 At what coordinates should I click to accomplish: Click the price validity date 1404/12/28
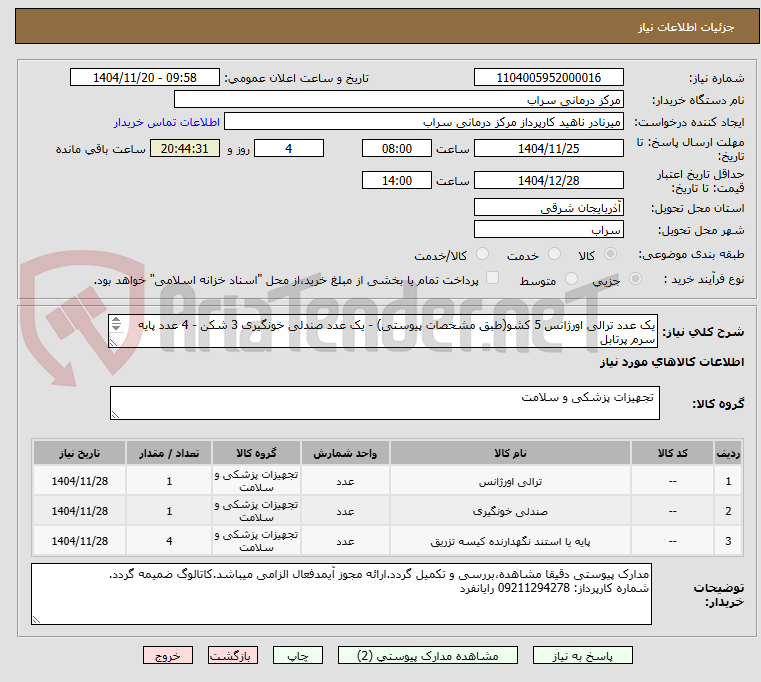548,181
